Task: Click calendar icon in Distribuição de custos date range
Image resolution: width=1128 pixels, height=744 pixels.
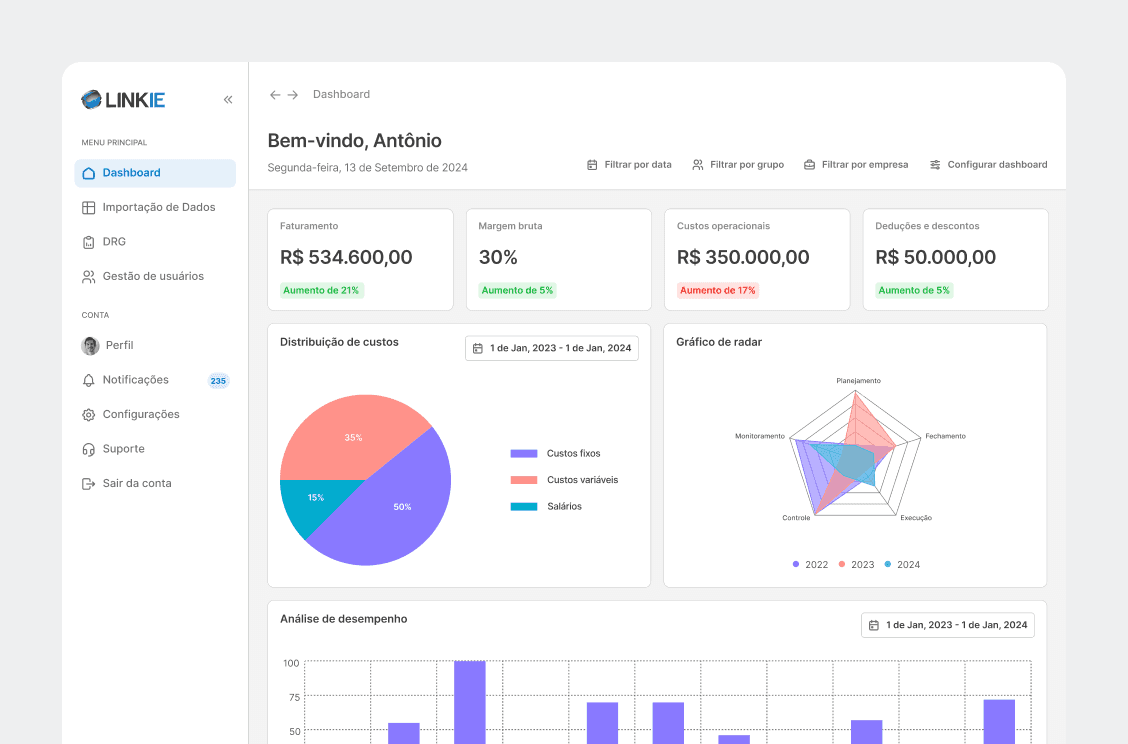Action: click(x=478, y=348)
